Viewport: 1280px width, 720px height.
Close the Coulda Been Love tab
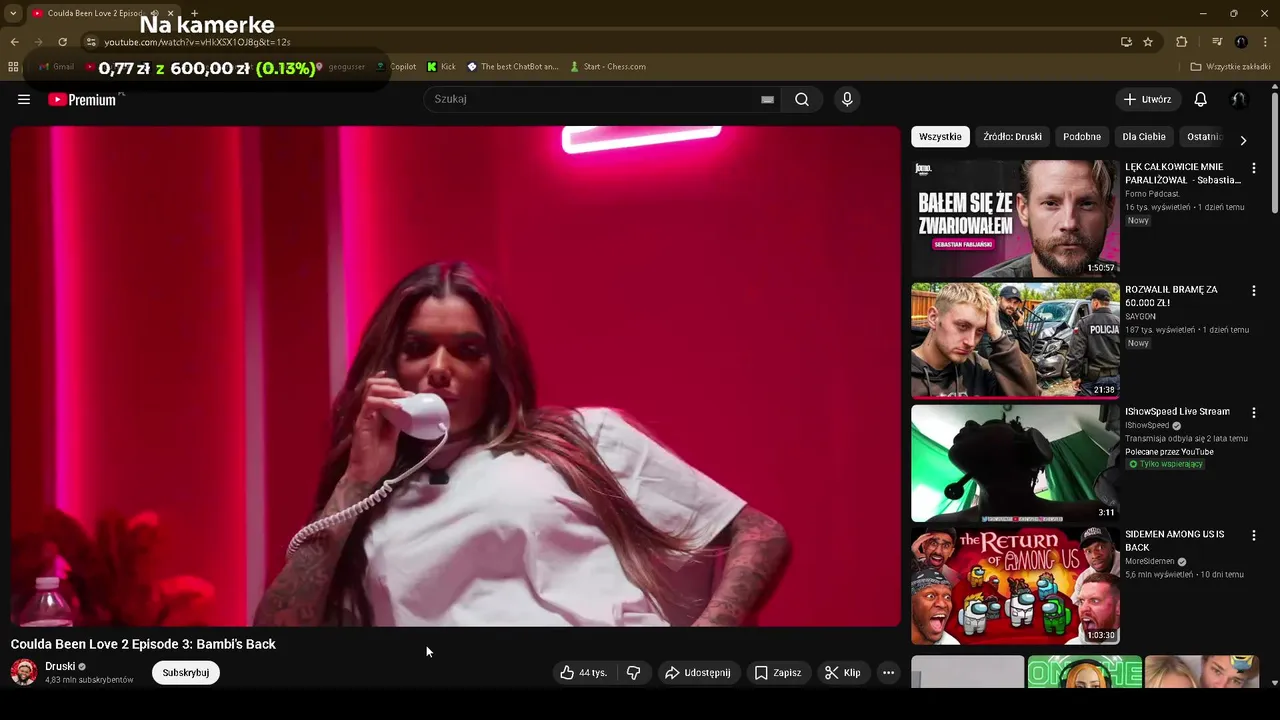[x=170, y=13]
